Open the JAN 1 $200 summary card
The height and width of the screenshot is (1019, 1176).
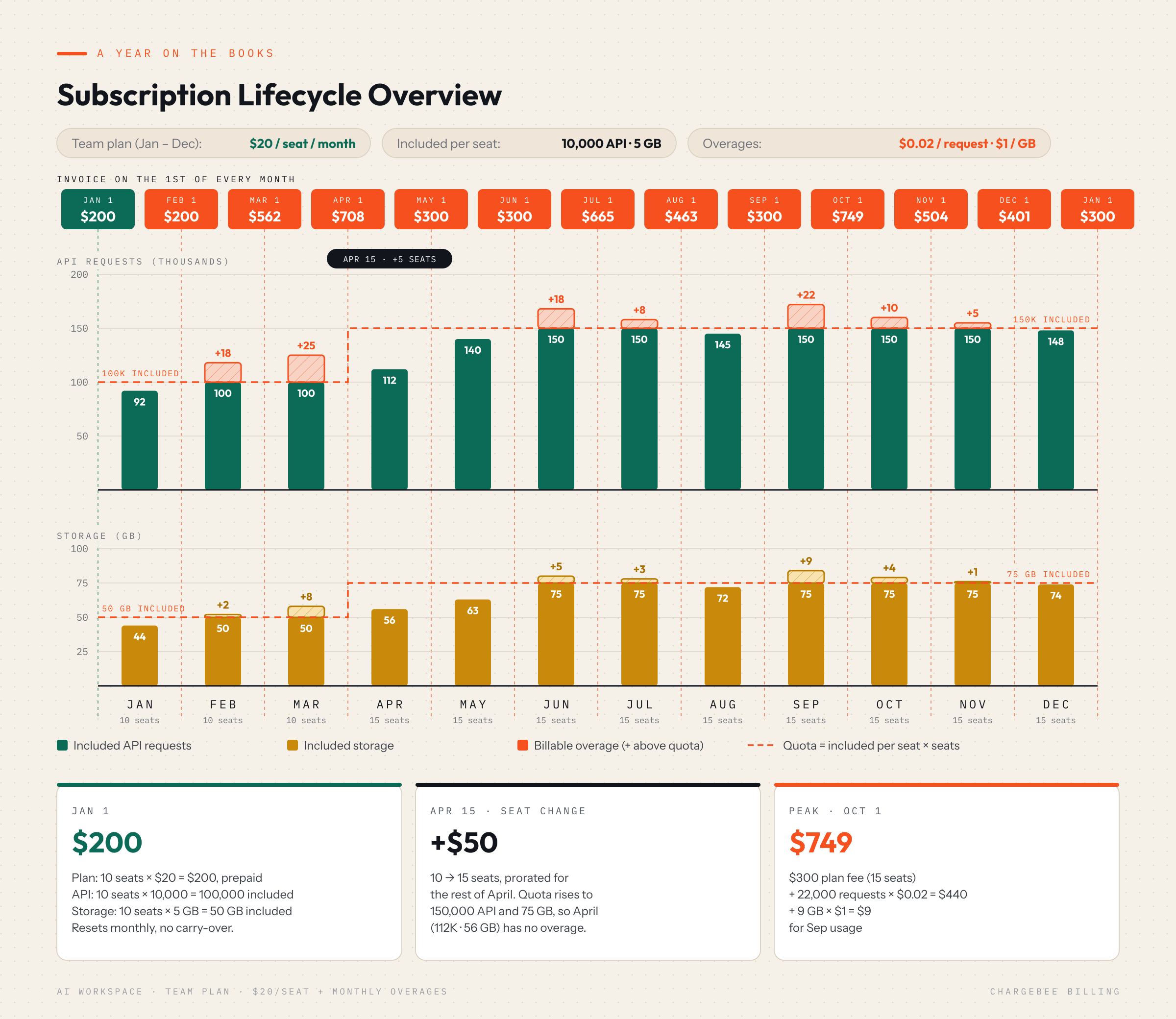coord(229,872)
